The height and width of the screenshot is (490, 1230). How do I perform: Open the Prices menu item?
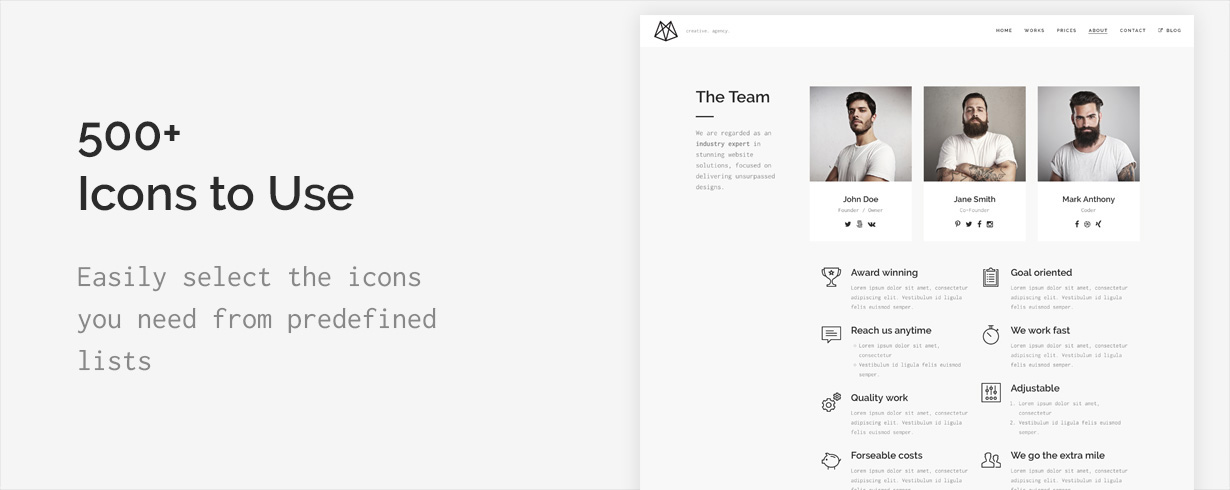[1067, 31]
